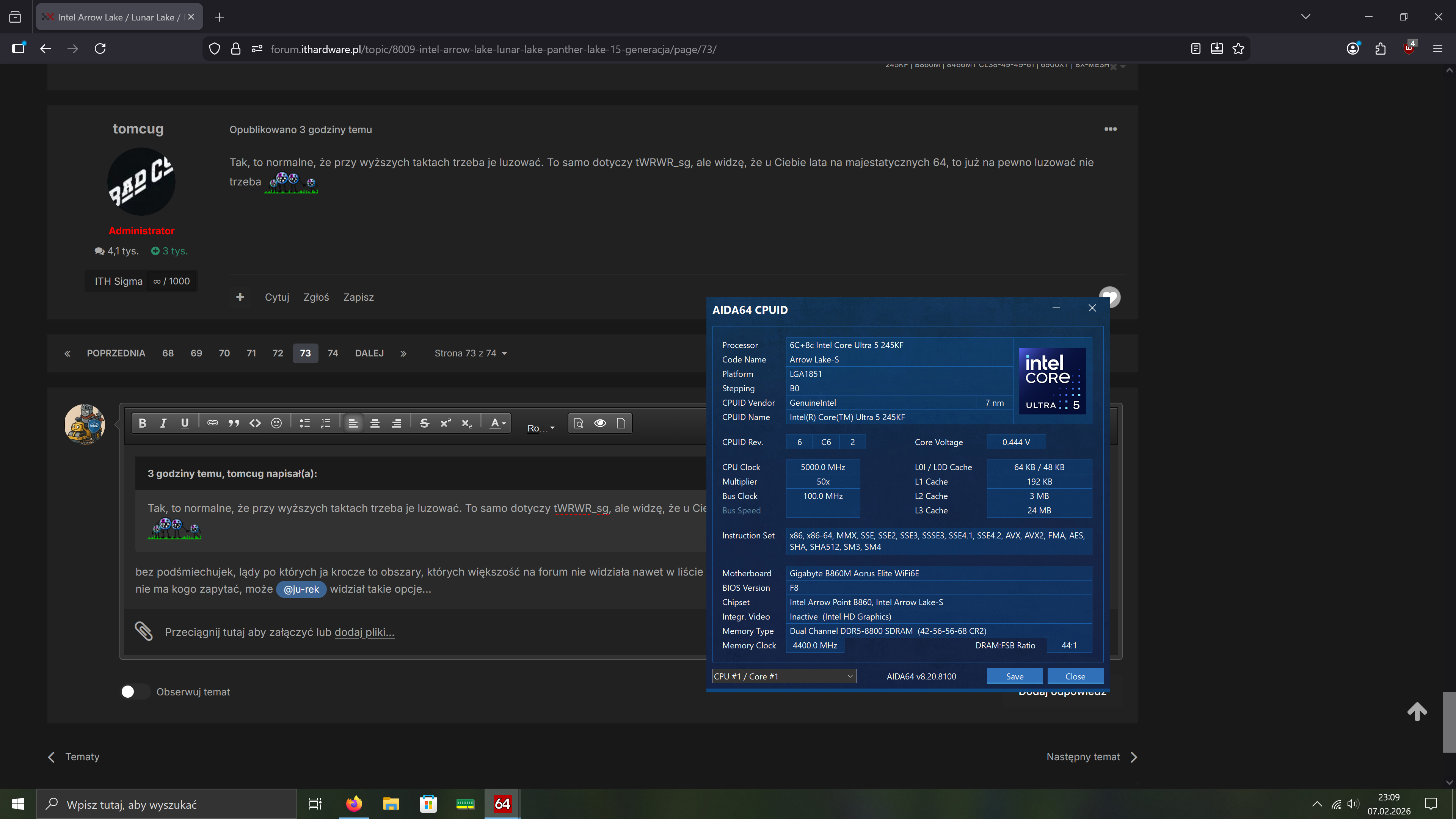
Task: Click the scroll-to-top arrow
Action: (x=1417, y=712)
